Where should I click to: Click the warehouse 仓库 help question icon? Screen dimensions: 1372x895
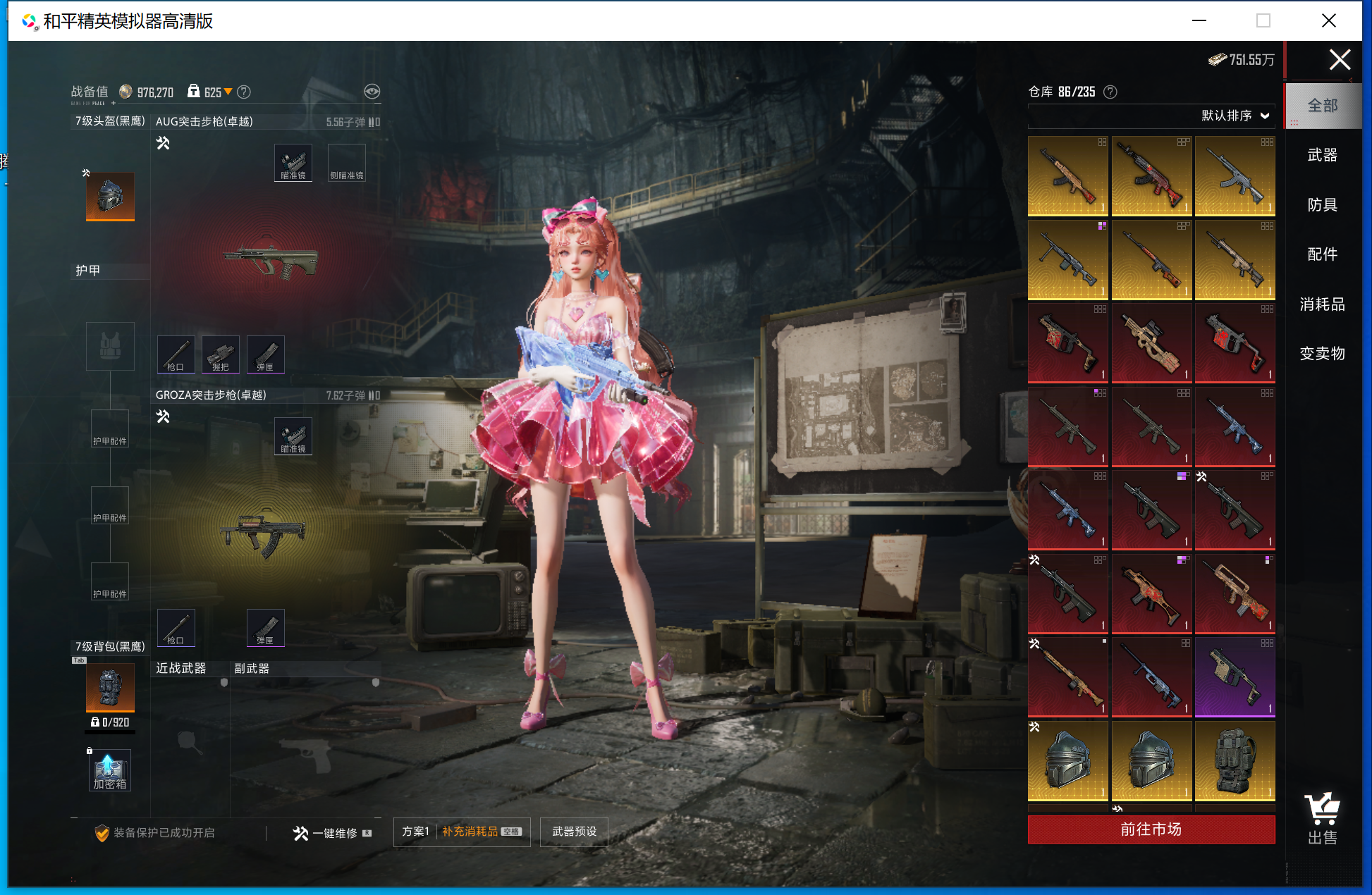(1110, 92)
